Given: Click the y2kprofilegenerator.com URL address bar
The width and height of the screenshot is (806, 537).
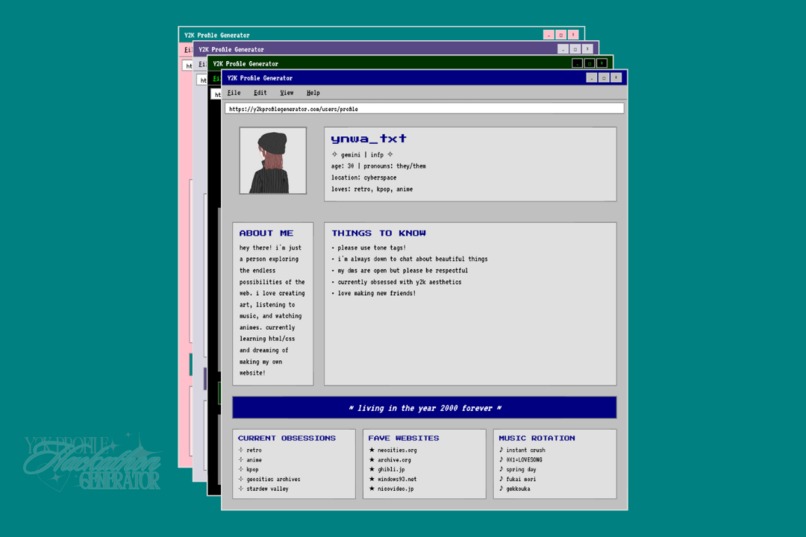Looking at the screenshot, I should coord(425,109).
